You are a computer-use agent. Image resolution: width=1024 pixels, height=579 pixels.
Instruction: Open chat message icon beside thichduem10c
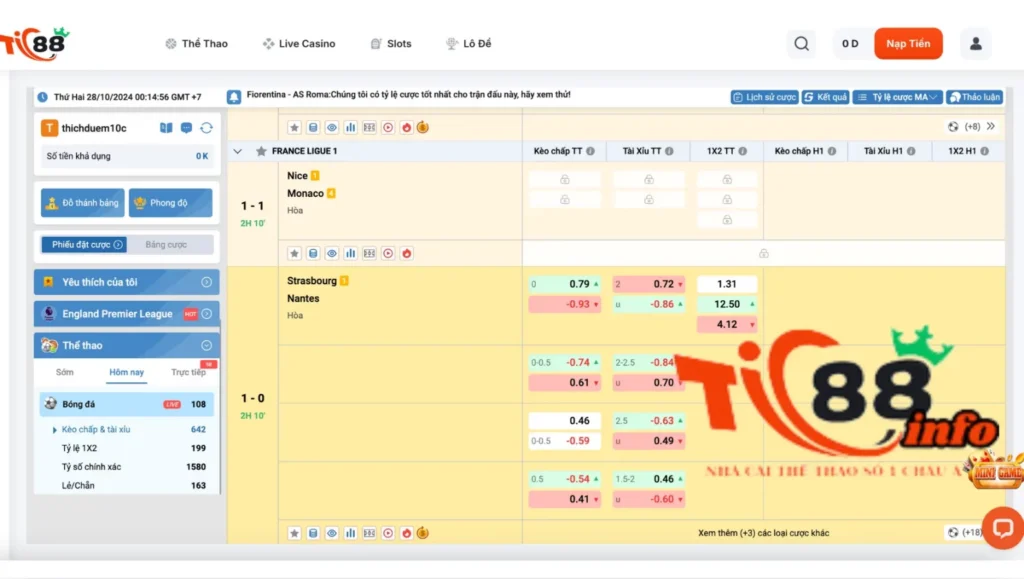(187, 128)
